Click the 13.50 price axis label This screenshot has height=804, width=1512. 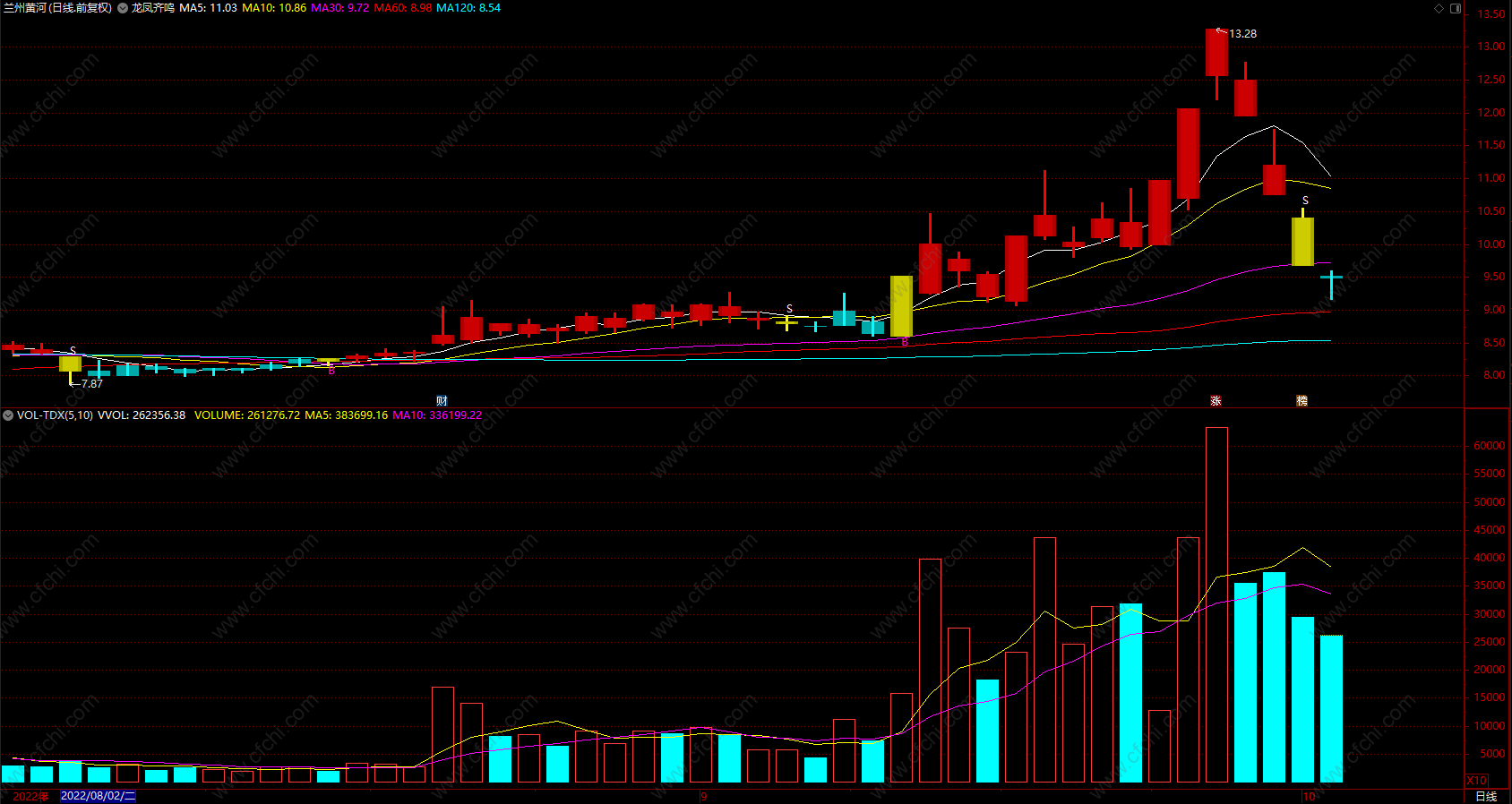point(1491,14)
